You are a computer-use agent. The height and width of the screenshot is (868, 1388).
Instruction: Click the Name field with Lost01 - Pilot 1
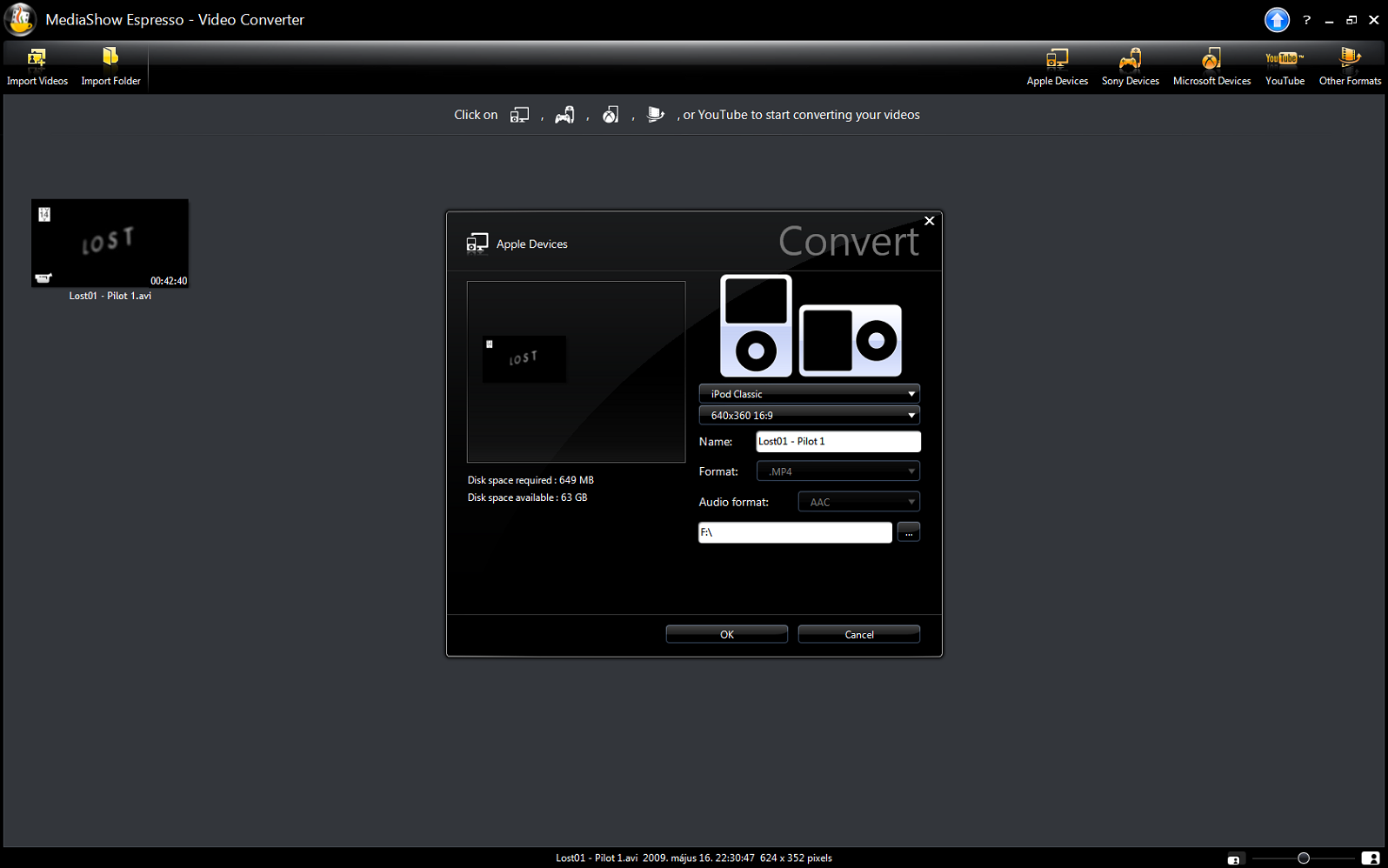[x=838, y=442]
